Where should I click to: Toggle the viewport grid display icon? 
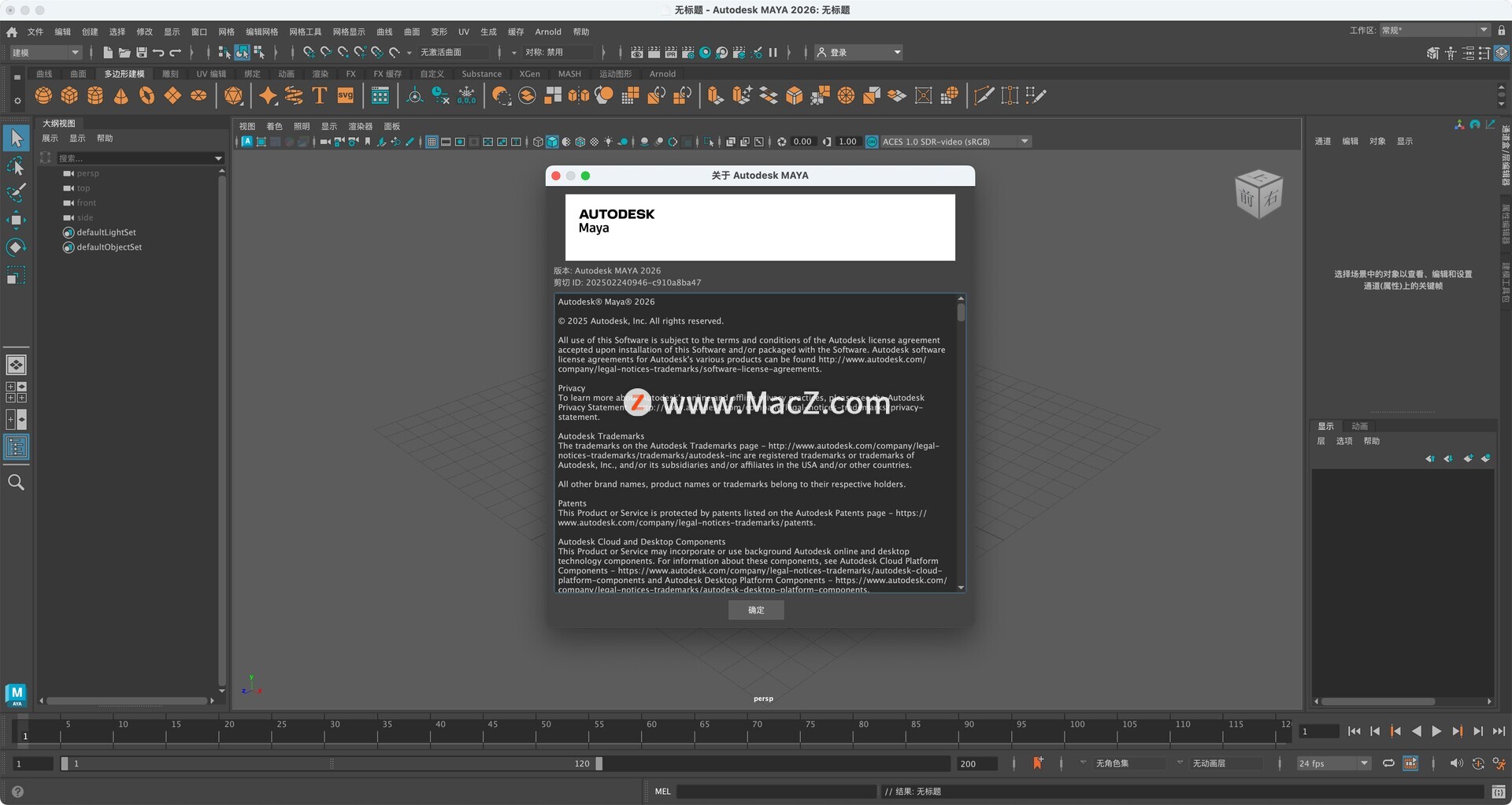(x=432, y=142)
